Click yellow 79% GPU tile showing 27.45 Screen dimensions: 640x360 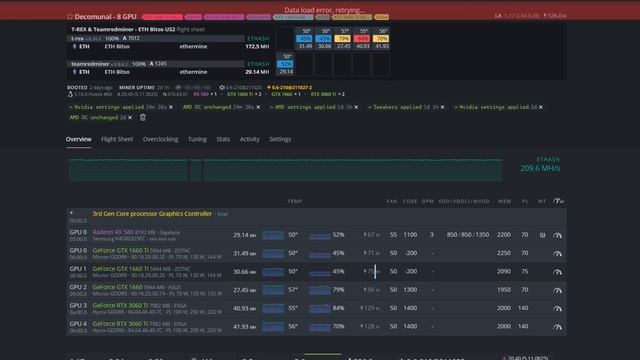click(342, 39)
